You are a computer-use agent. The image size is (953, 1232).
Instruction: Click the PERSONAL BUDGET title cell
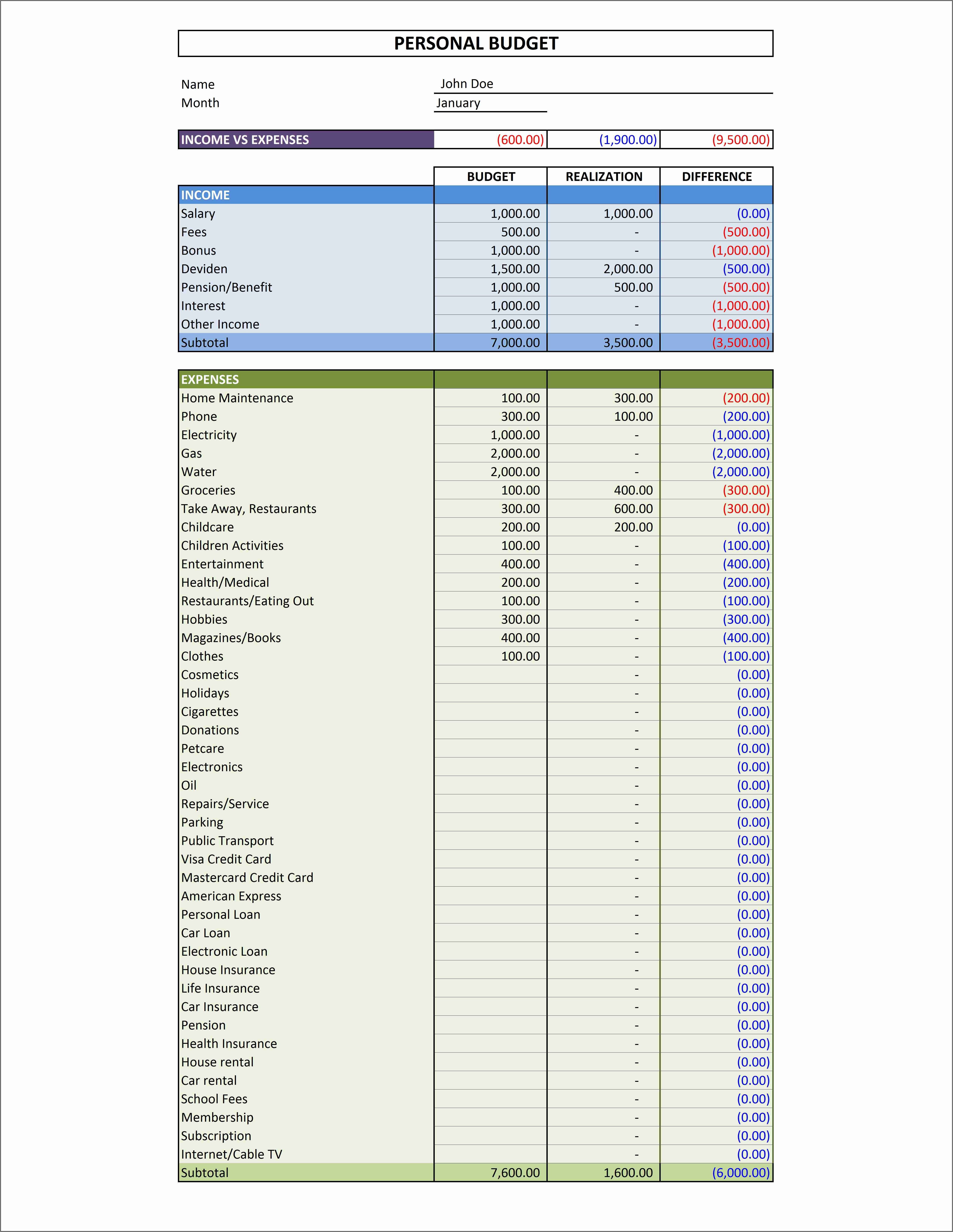click(x=476, y=43)
